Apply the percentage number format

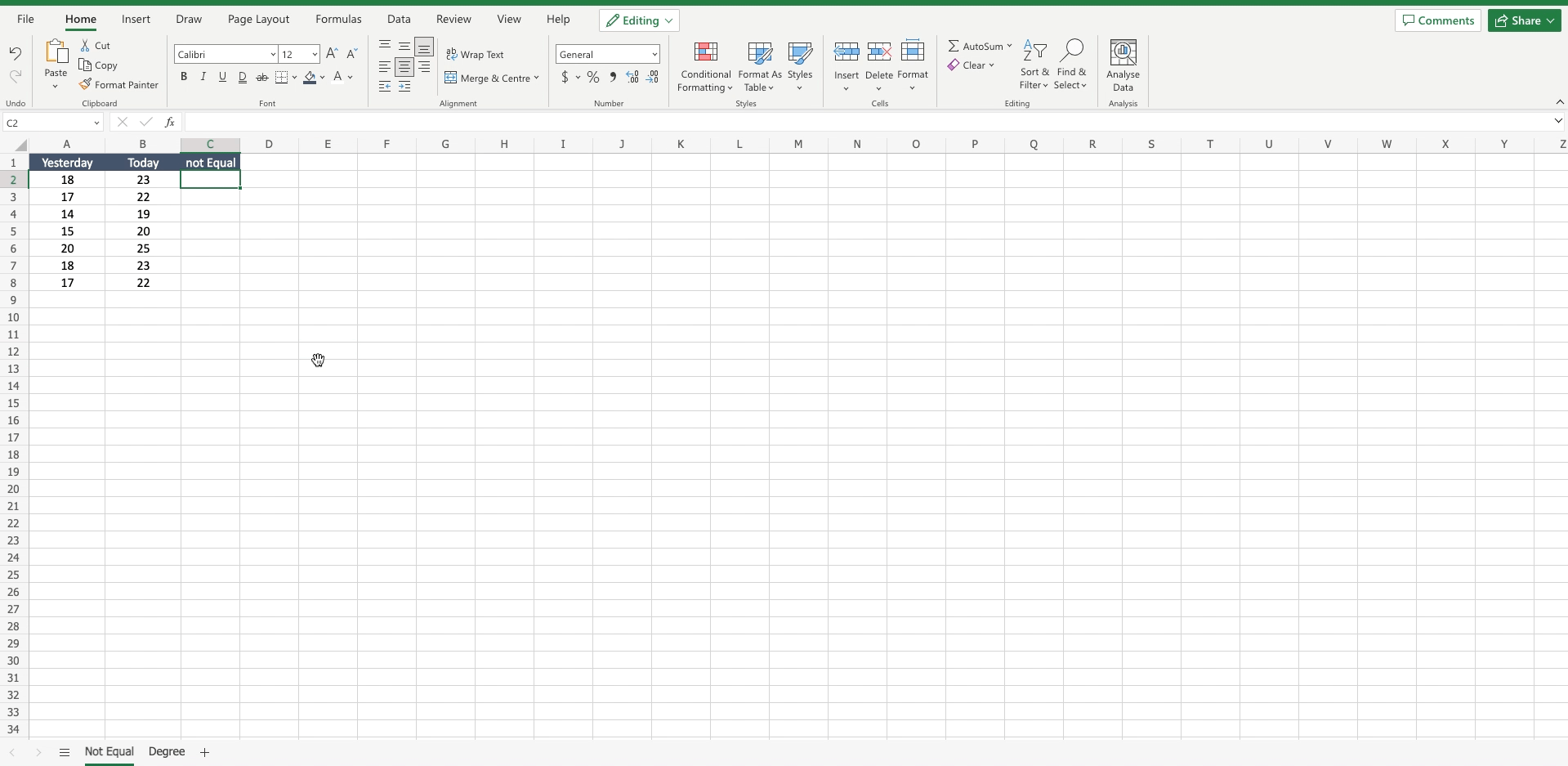point(593,77)
